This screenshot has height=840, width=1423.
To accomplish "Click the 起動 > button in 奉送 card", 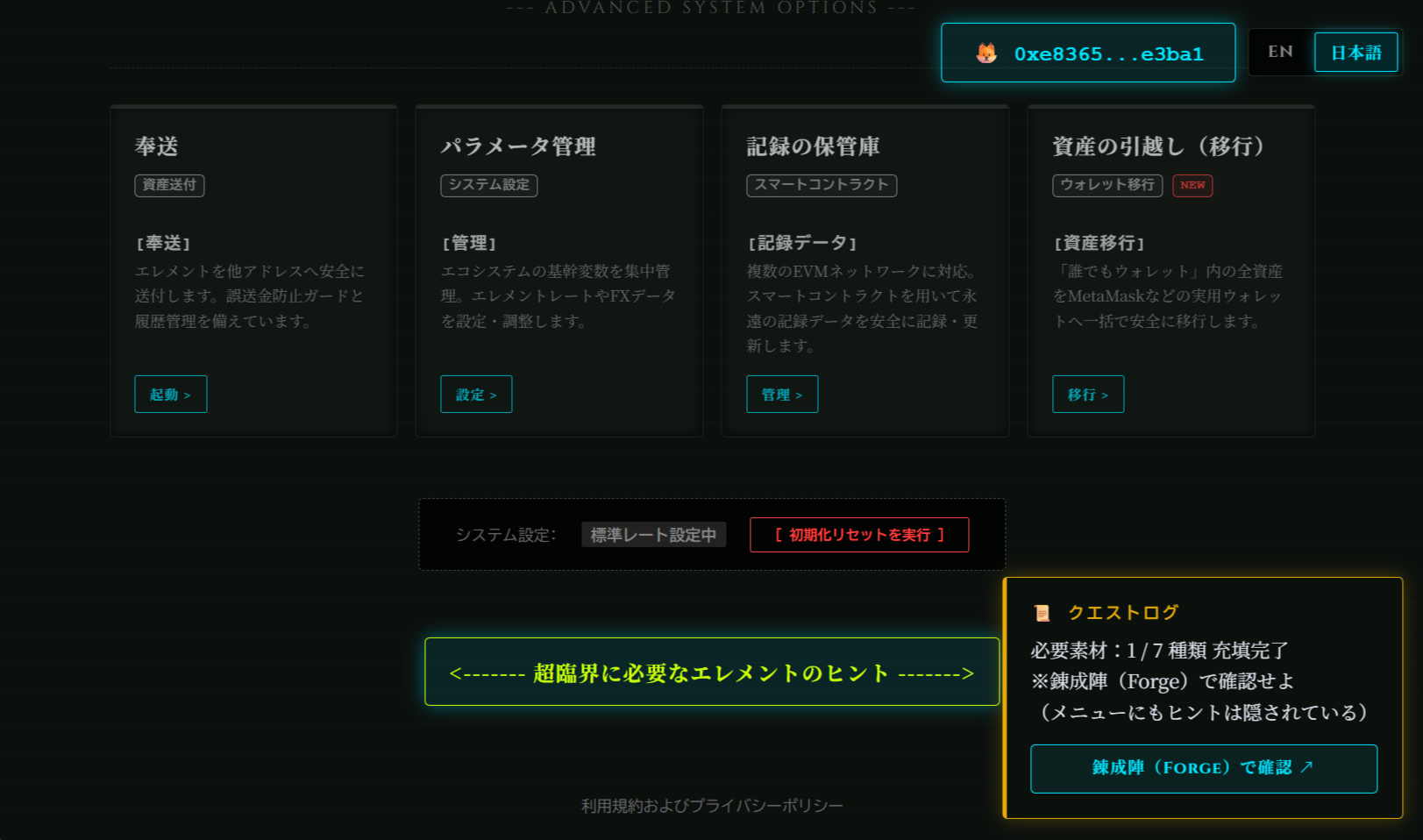I will coord(170,395).
